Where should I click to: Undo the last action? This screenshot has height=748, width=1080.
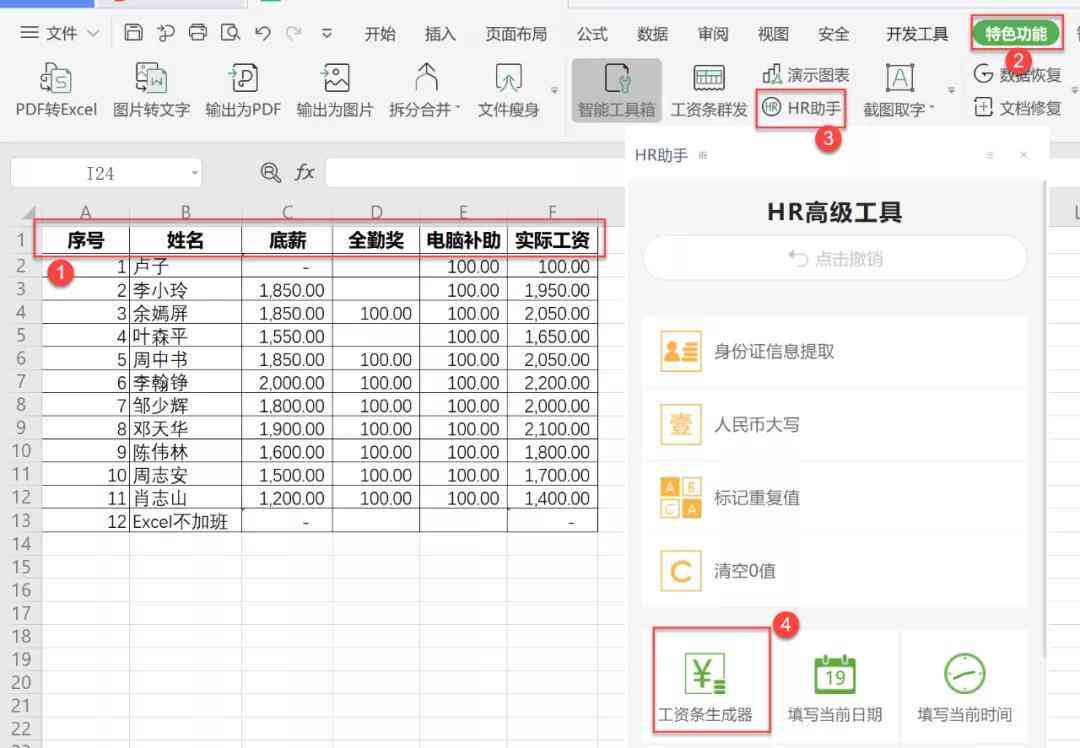point(262,32)
